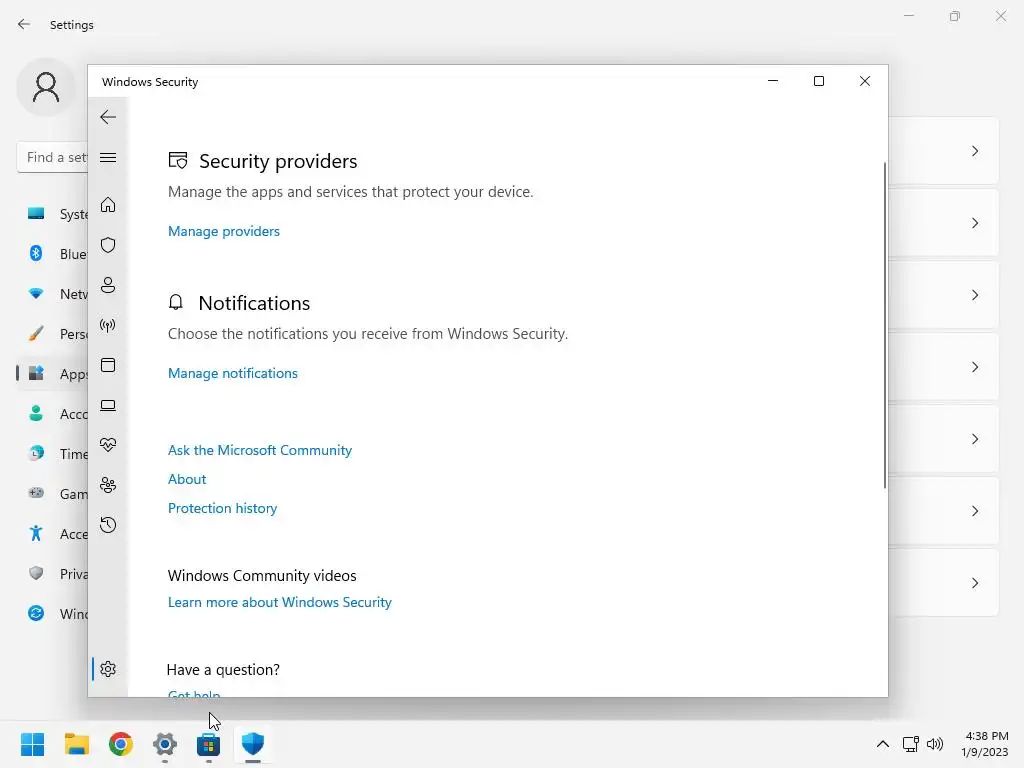
Task: Expand fifth Settings row chevron
Action: [x=975, y=439]
